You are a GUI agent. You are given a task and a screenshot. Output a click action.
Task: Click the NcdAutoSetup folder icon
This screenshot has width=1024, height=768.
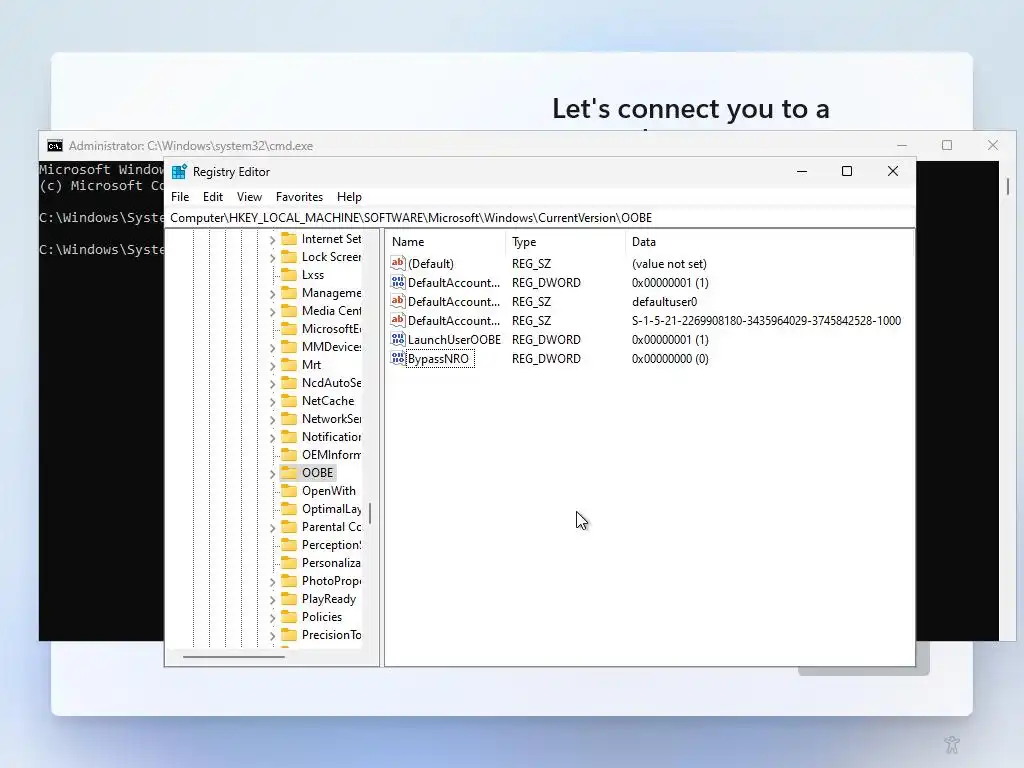pyautogui.click(x=289, y=383)
